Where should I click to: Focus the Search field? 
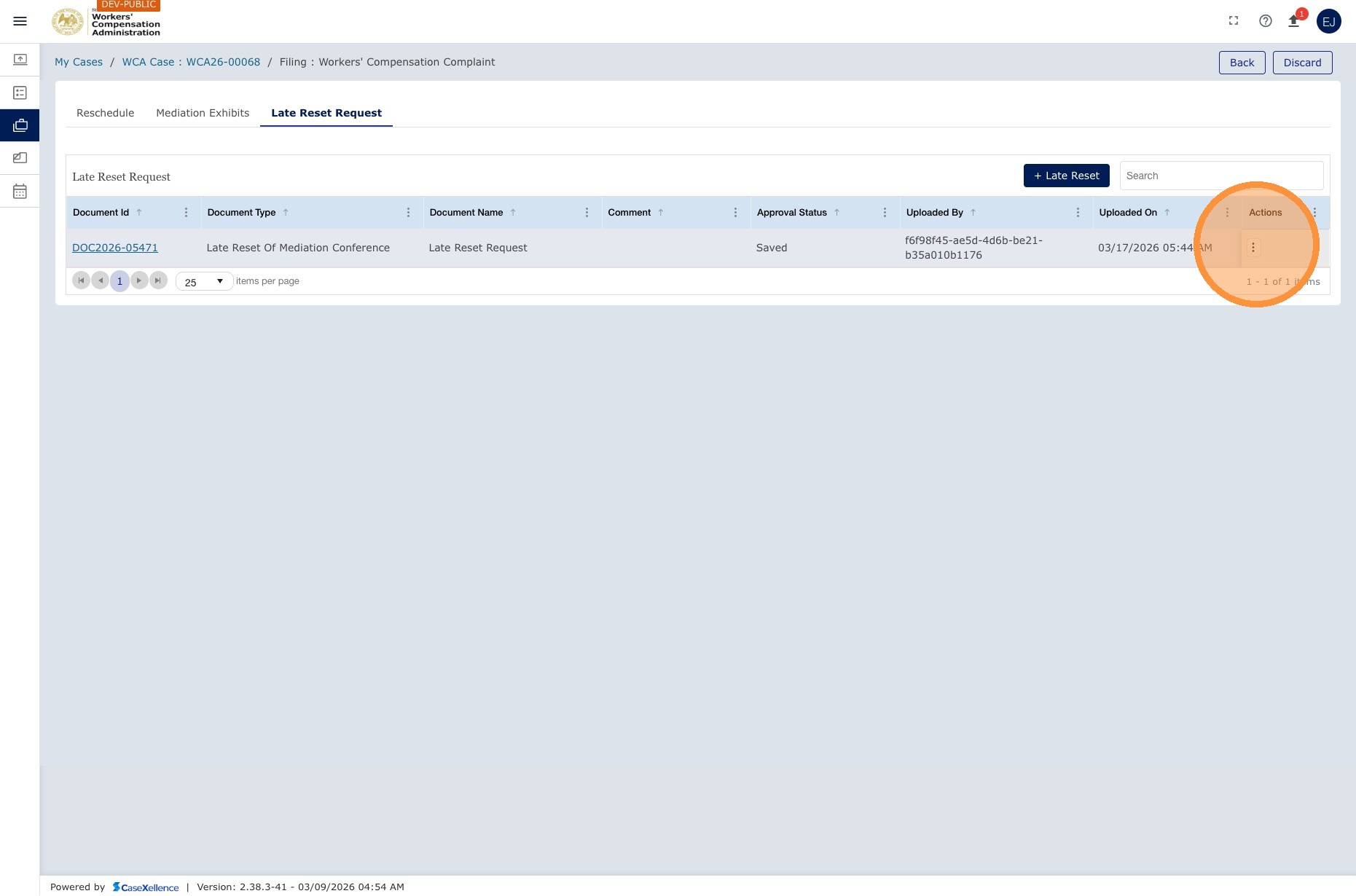coord(1221,176)
